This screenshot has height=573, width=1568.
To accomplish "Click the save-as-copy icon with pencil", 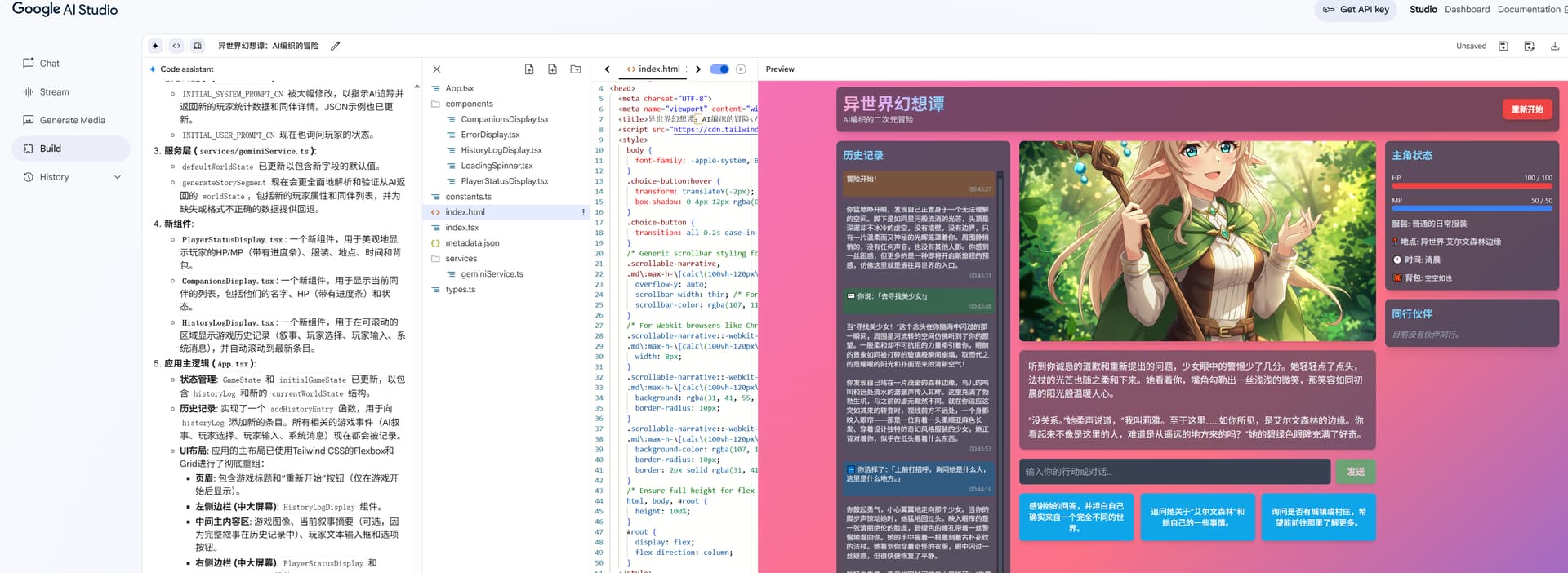I will pos(1530,46).
